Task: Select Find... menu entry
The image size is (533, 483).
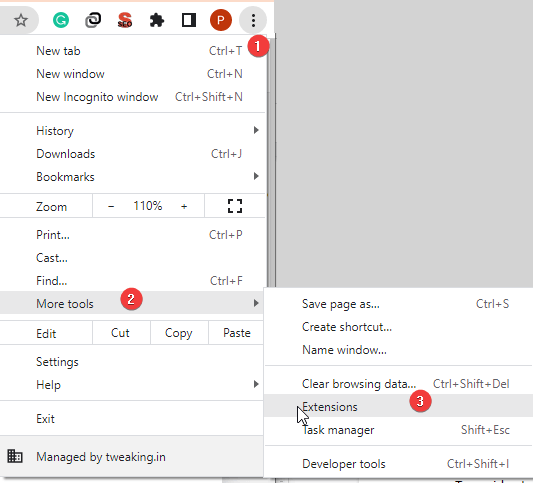Action: (x=132, y=281)
